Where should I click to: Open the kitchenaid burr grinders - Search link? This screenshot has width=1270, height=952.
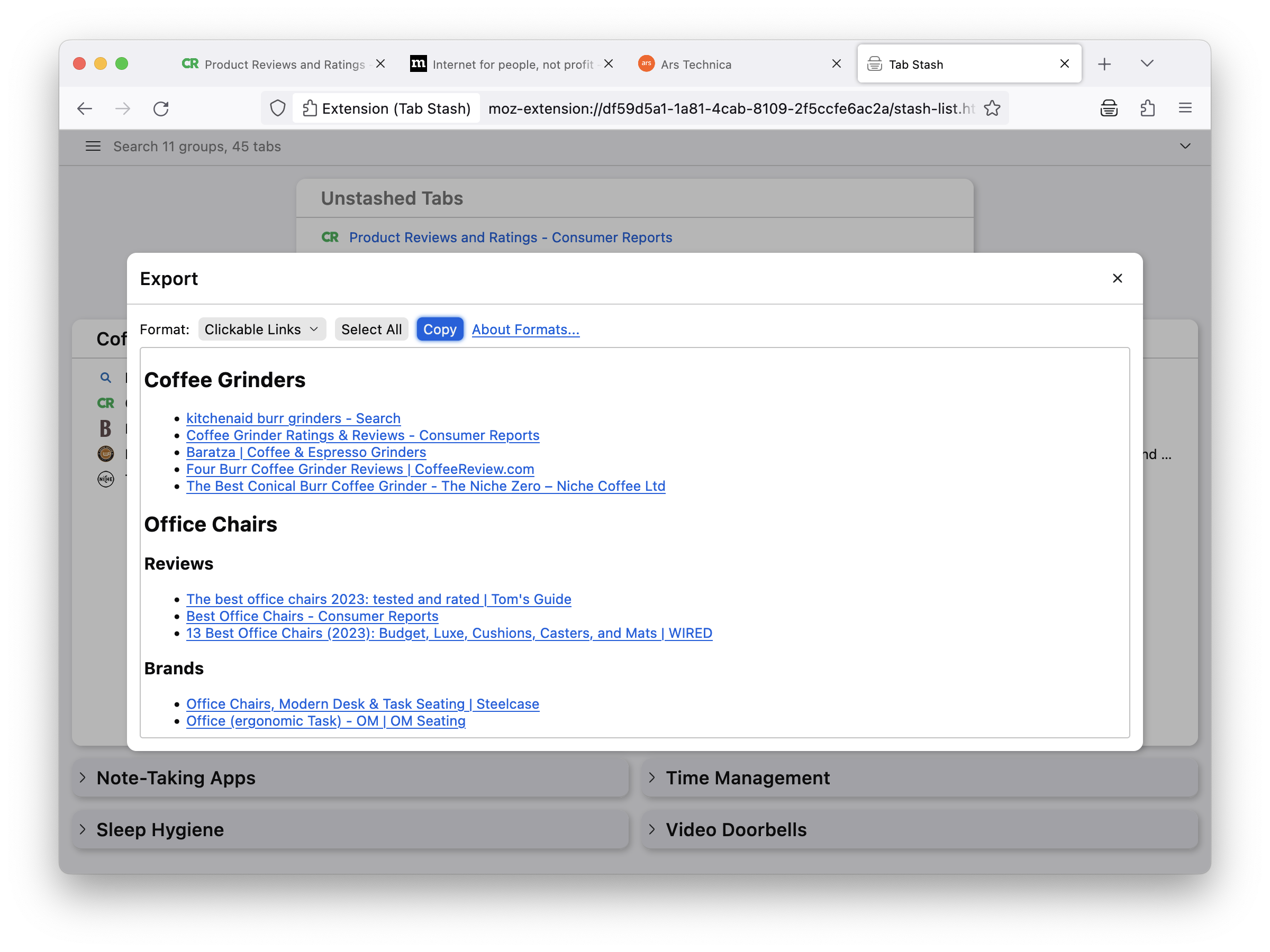pos(293,418)
